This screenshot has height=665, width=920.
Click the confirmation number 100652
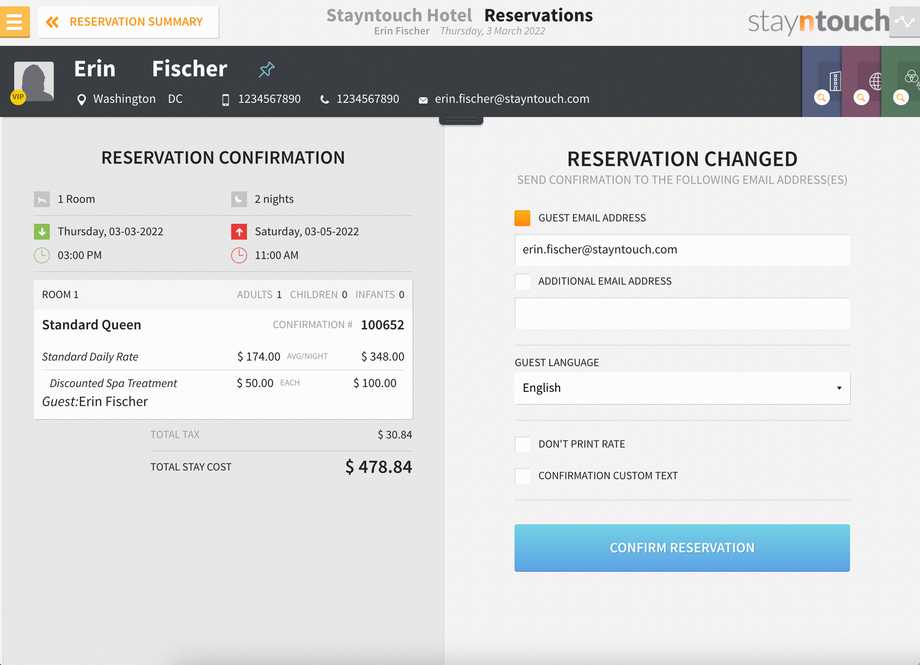383,325
